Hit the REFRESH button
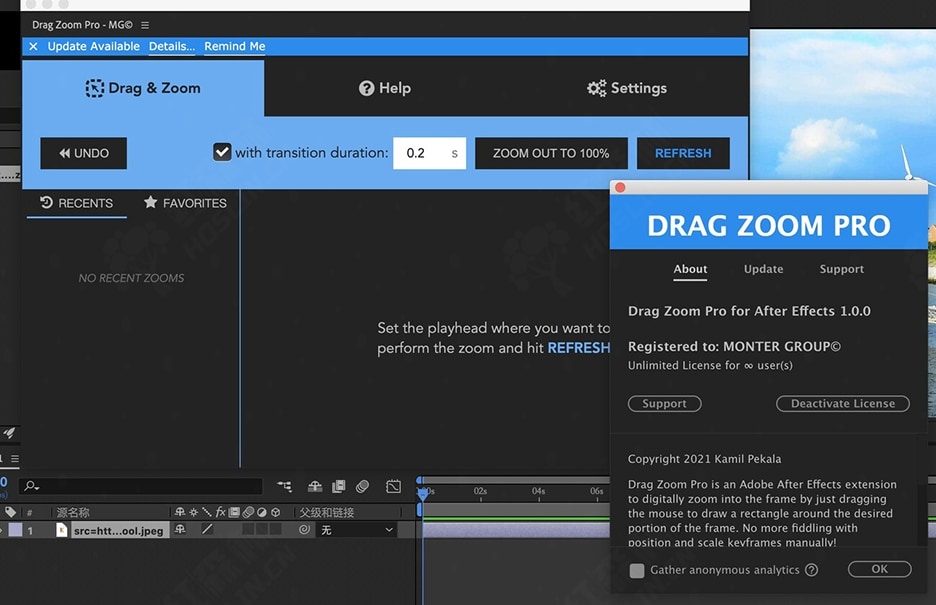Viewport: 936px width, 605px height. pyautogui.click(x=683, y=153)
